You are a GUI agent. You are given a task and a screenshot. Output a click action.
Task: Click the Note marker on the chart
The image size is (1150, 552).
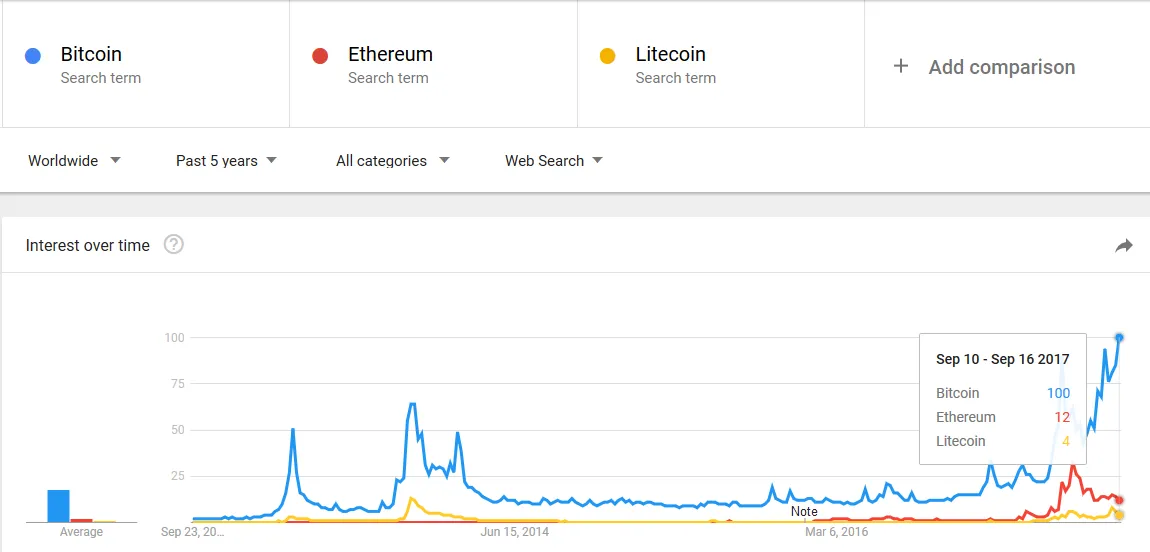pyautogui.click(x=804, y=511)
